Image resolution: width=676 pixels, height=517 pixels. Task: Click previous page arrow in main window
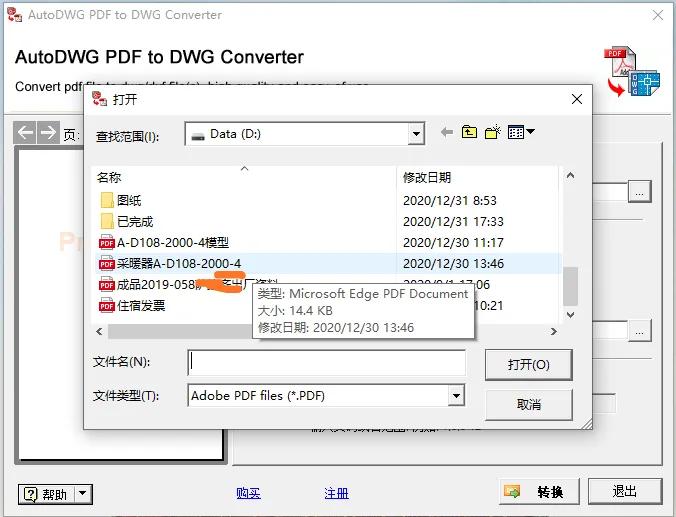point(25,132)
